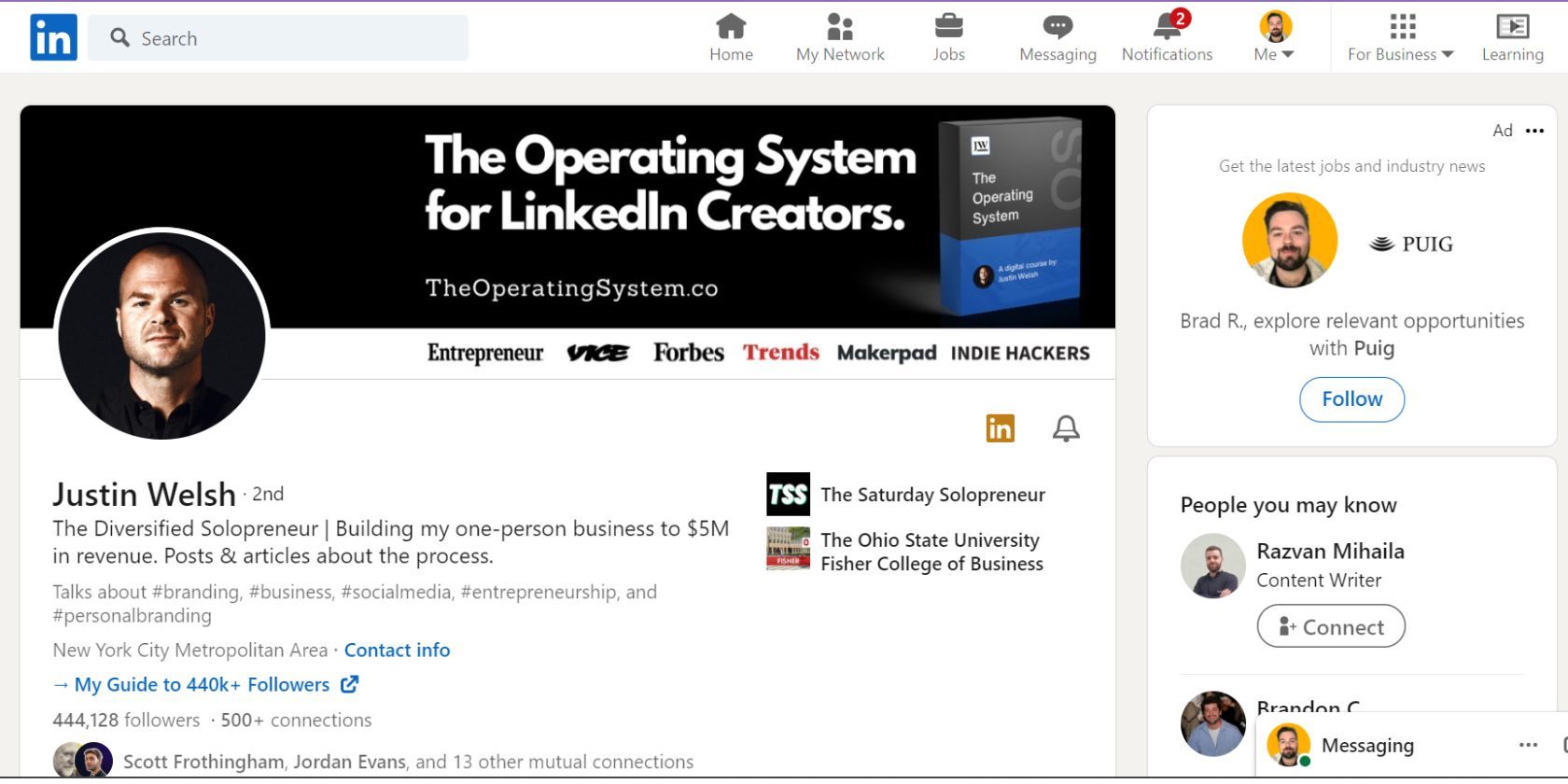Image resolution: width=1568 pixels, height=784 pixels.
Task: Click the external link icon beside the guide
Action: click(x=349, y=684)
